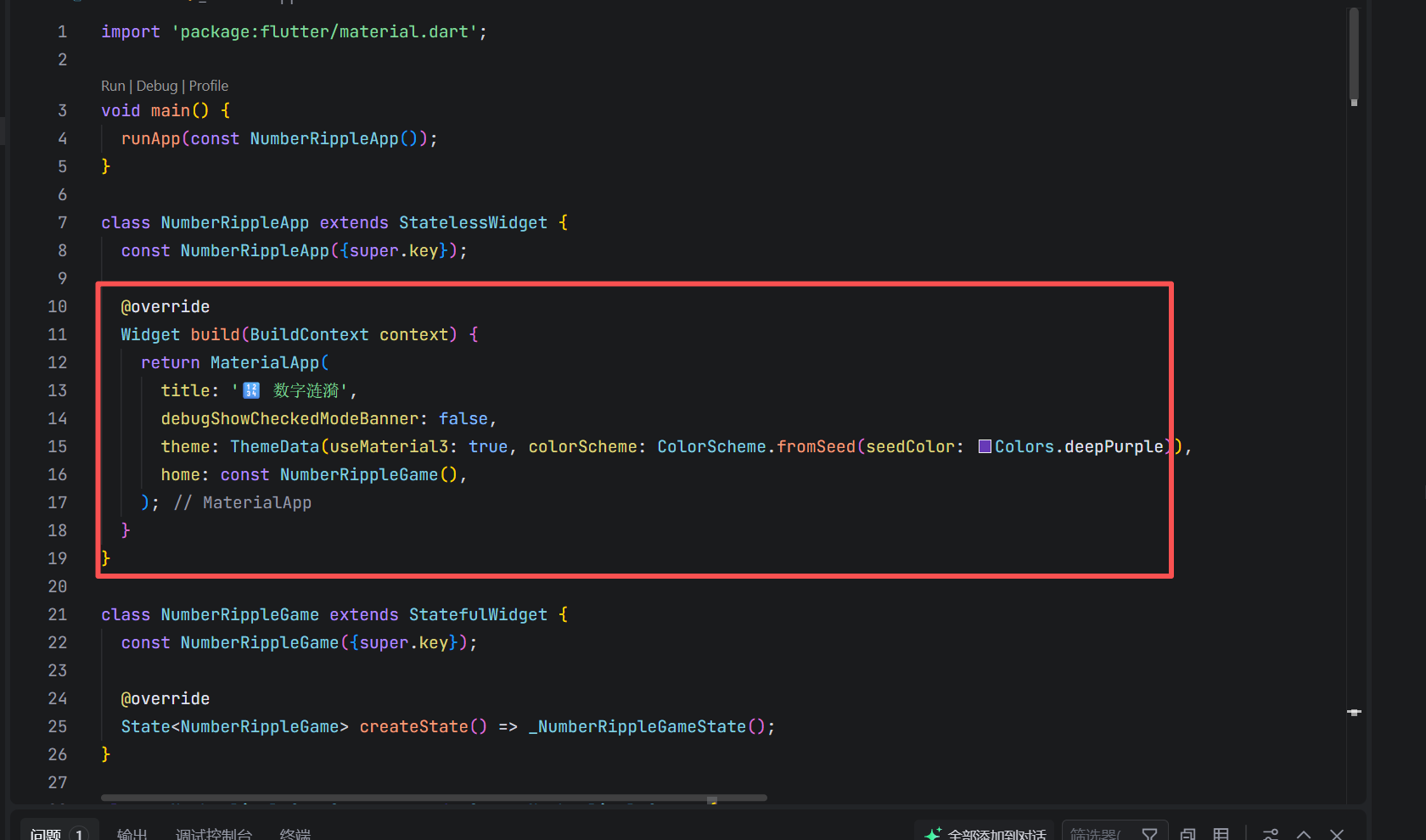The width and height of the screenshot is (1426, 840).
Task: Click the false value on line 14
Action: point(463,418)
